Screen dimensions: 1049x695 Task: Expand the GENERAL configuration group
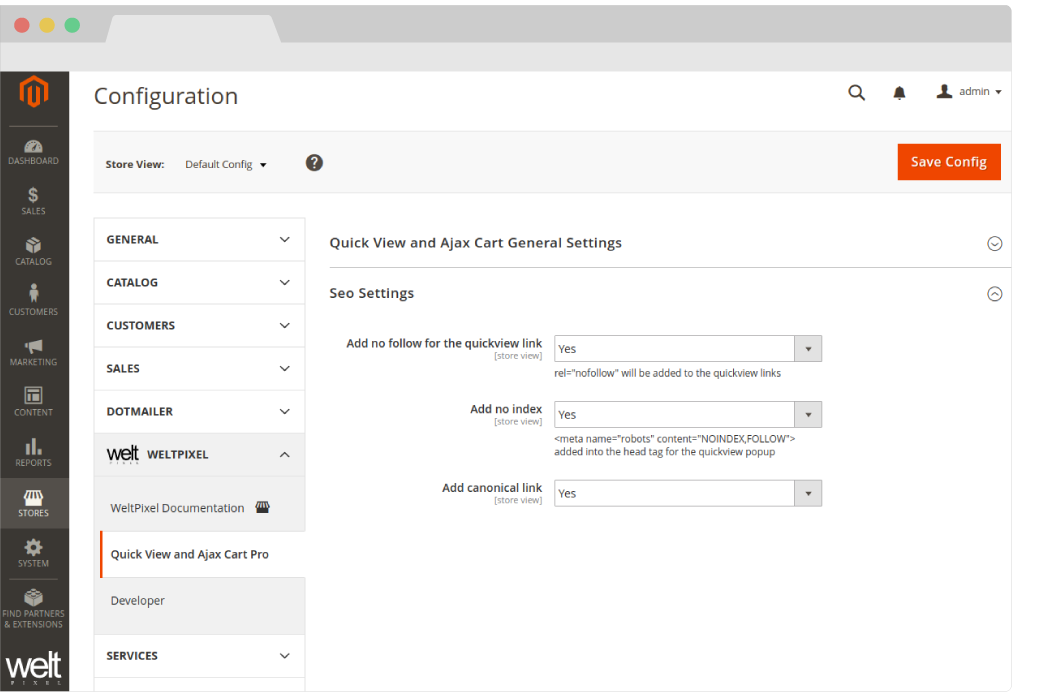pyautogui.click(x=199, y=240)
